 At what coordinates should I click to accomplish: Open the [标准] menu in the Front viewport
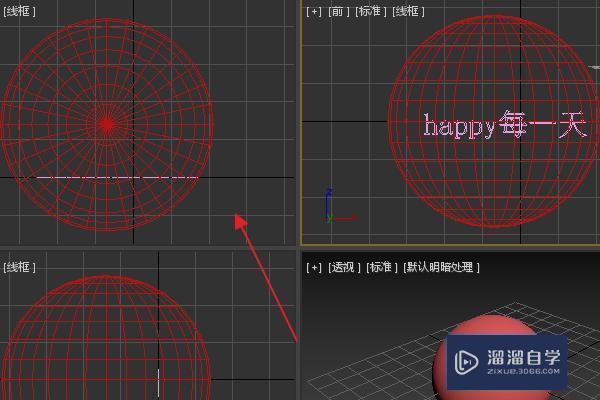371,11
